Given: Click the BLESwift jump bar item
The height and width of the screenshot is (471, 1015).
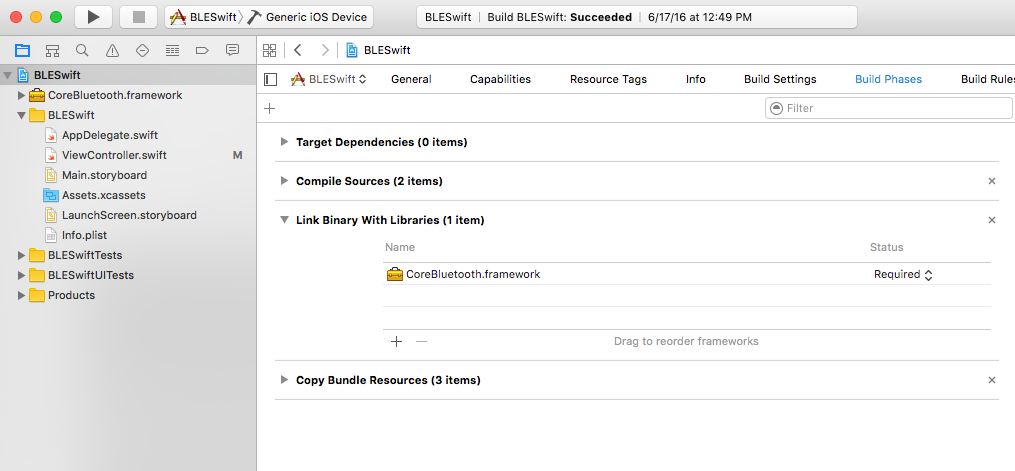Looking at the screenshot, I should (379, 50).
